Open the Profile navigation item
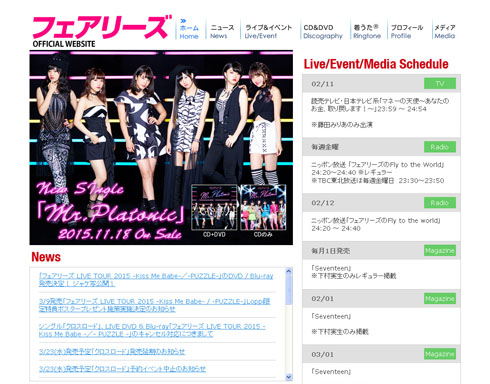490x384 pixels. pos(407,31)
